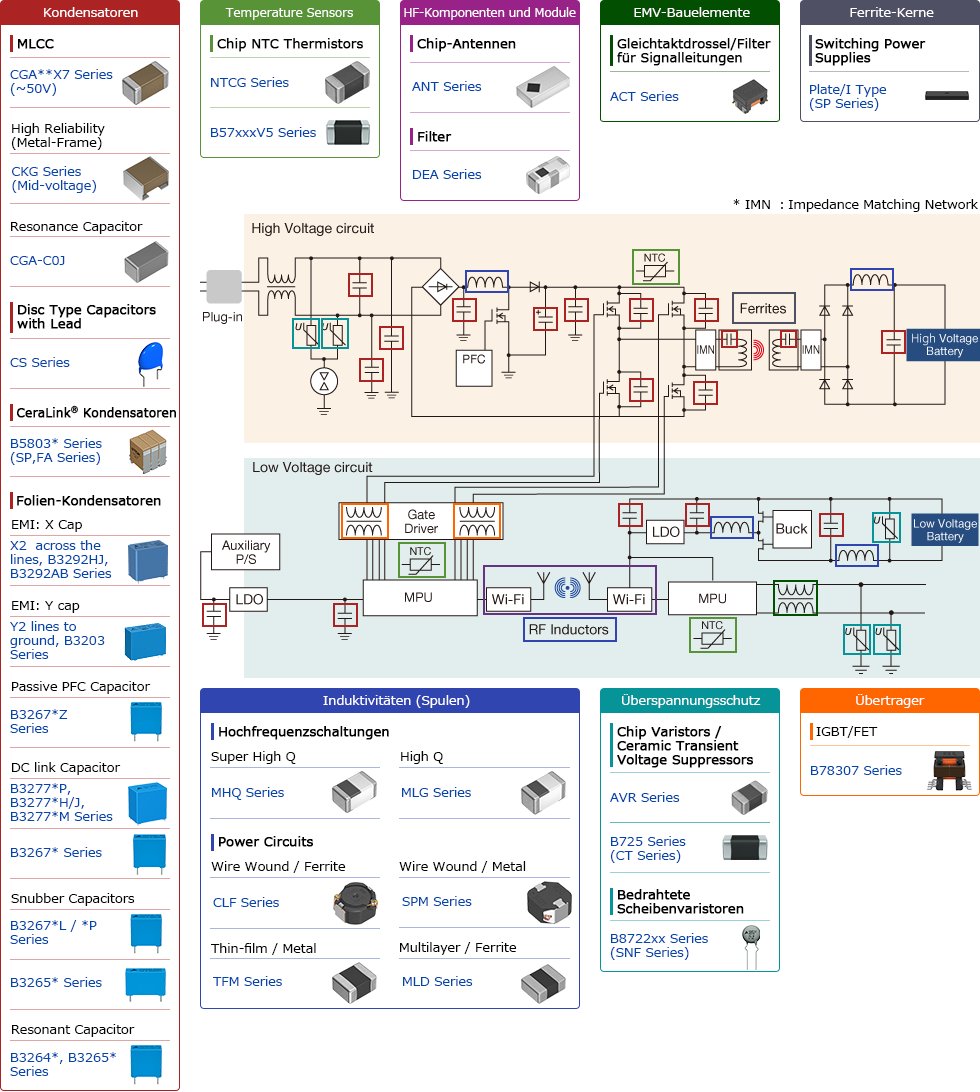
Task: Click the High Voltage Battery block
Action: [943, 345]
